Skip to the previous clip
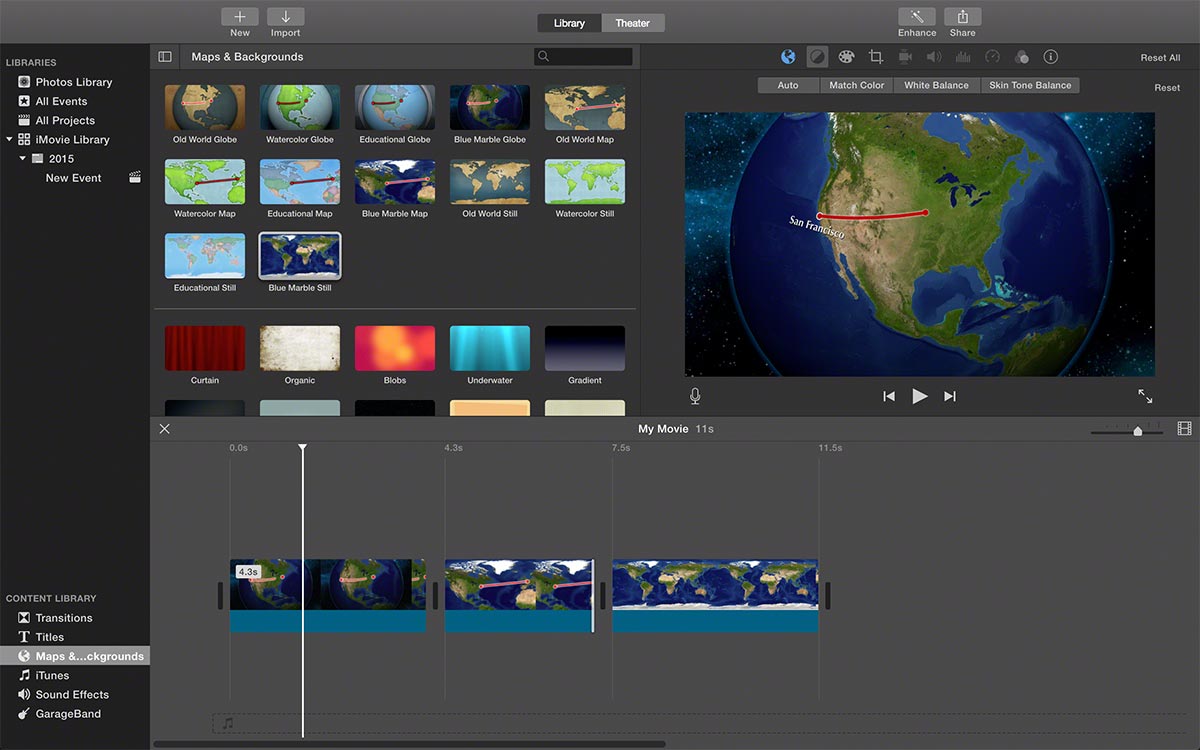The width and height of the screenshot is (1200, 750). [889, 396]
